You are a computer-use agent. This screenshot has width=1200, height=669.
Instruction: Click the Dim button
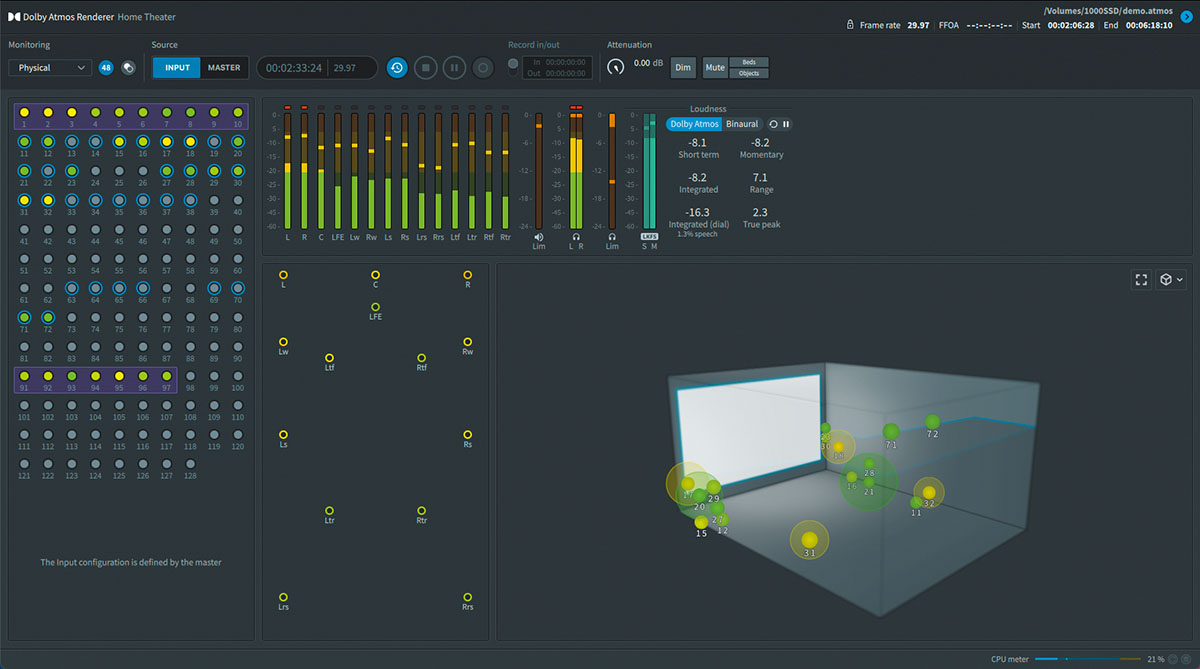[x=683, y=68]
